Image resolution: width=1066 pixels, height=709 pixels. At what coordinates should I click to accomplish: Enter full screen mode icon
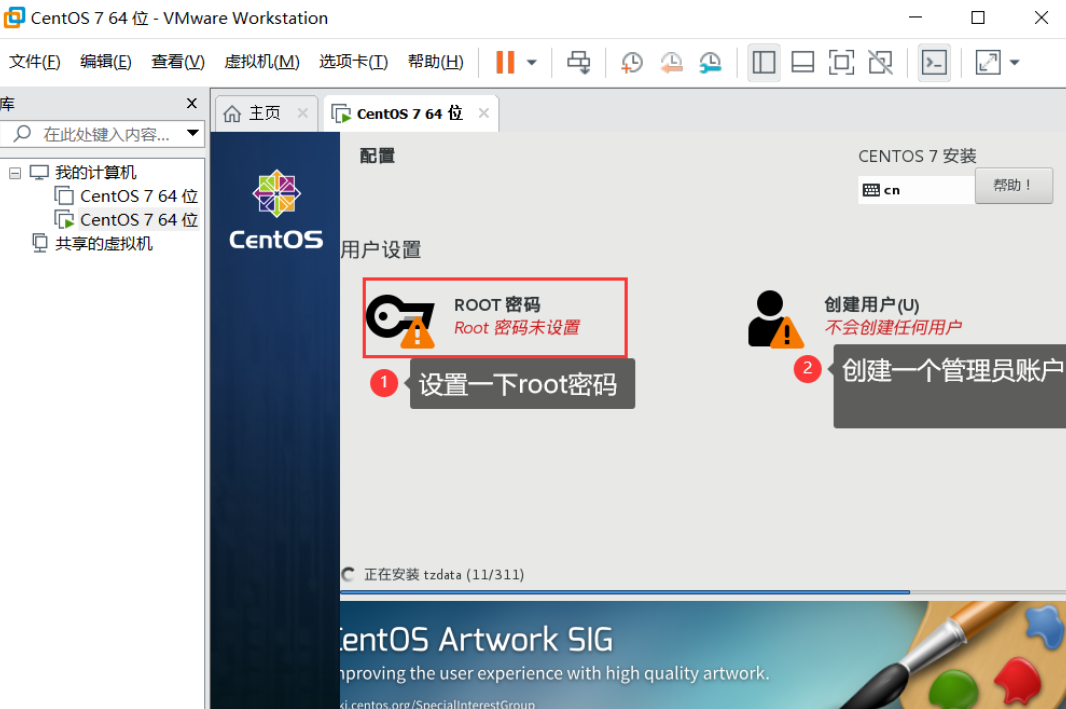(842, 63)
